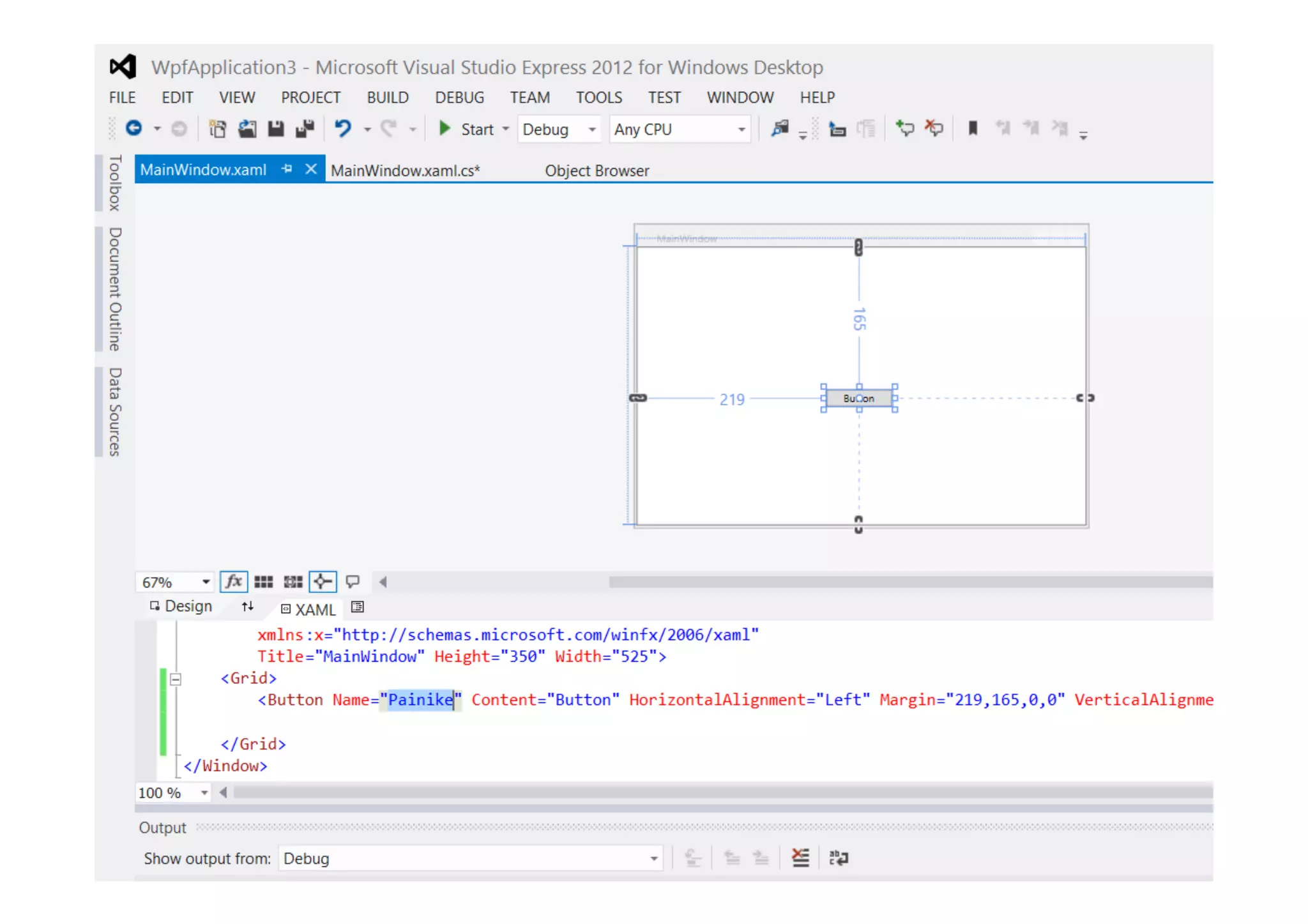Open the VIEW menu
1308x924 pixels.
(x=237, y=98)
